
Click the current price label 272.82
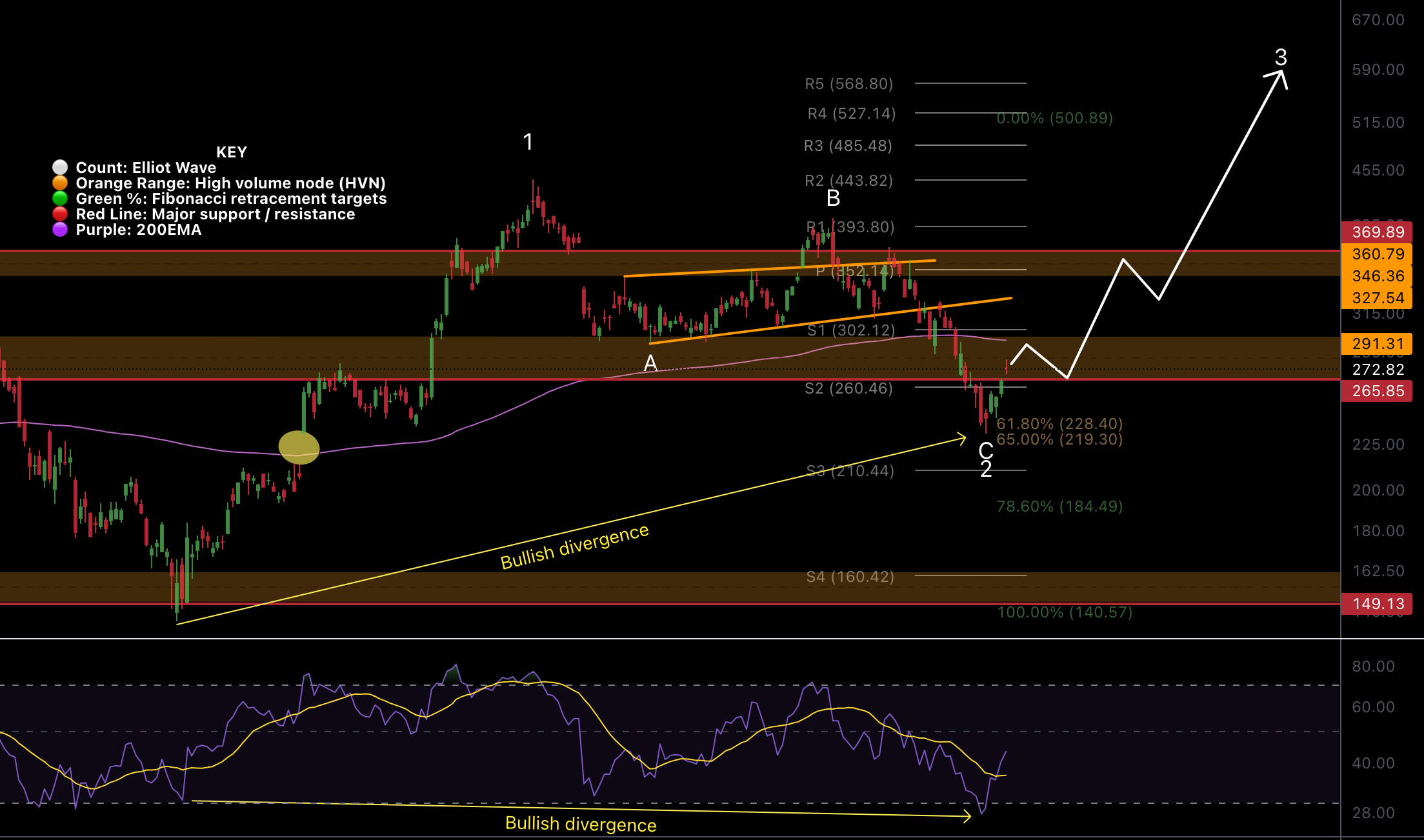tap(1378, 370)
